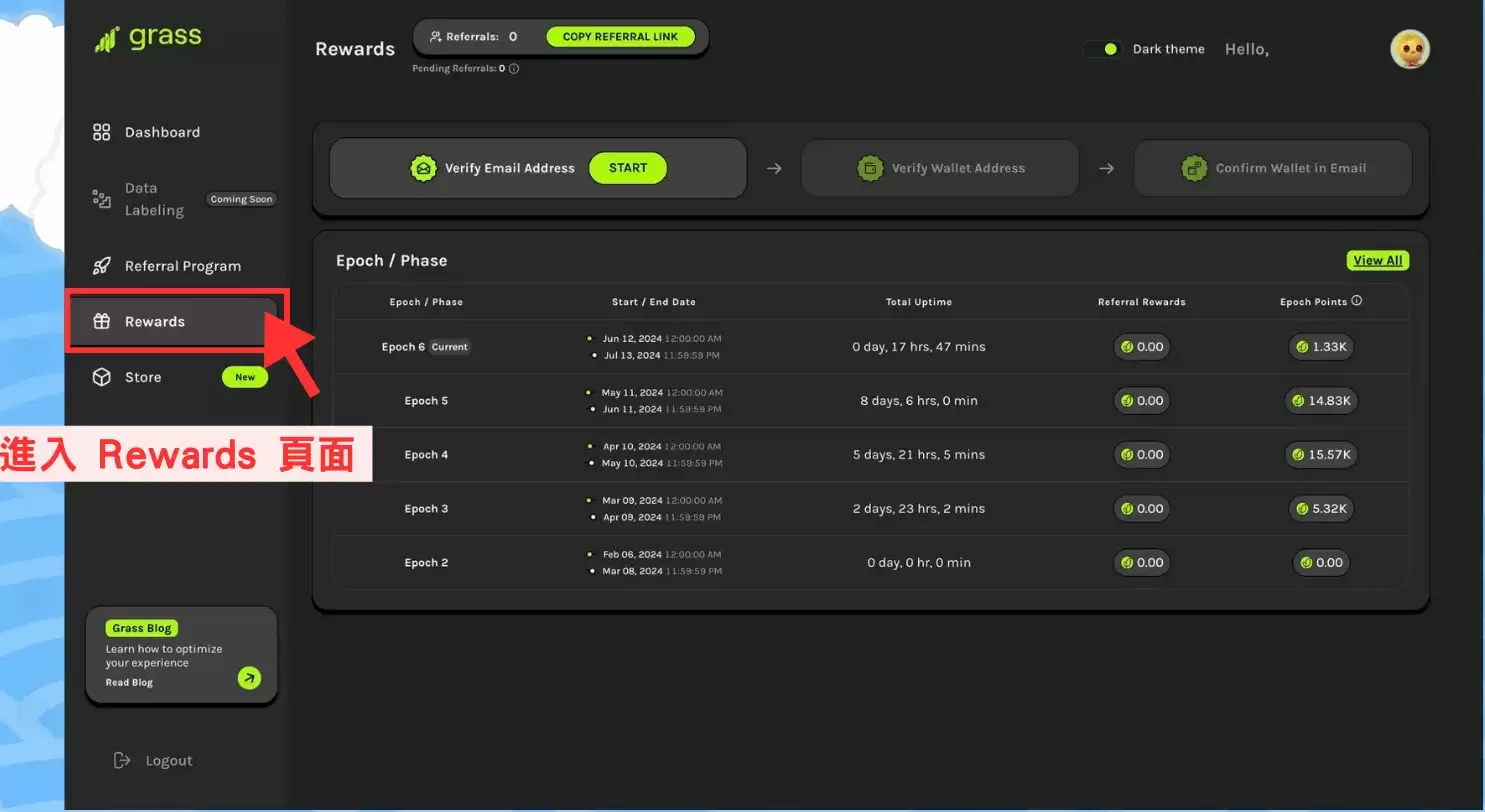Click the grass logo icon
Image resolution: width=1485 pixels, height=812 pixels.
pos(107,39)
